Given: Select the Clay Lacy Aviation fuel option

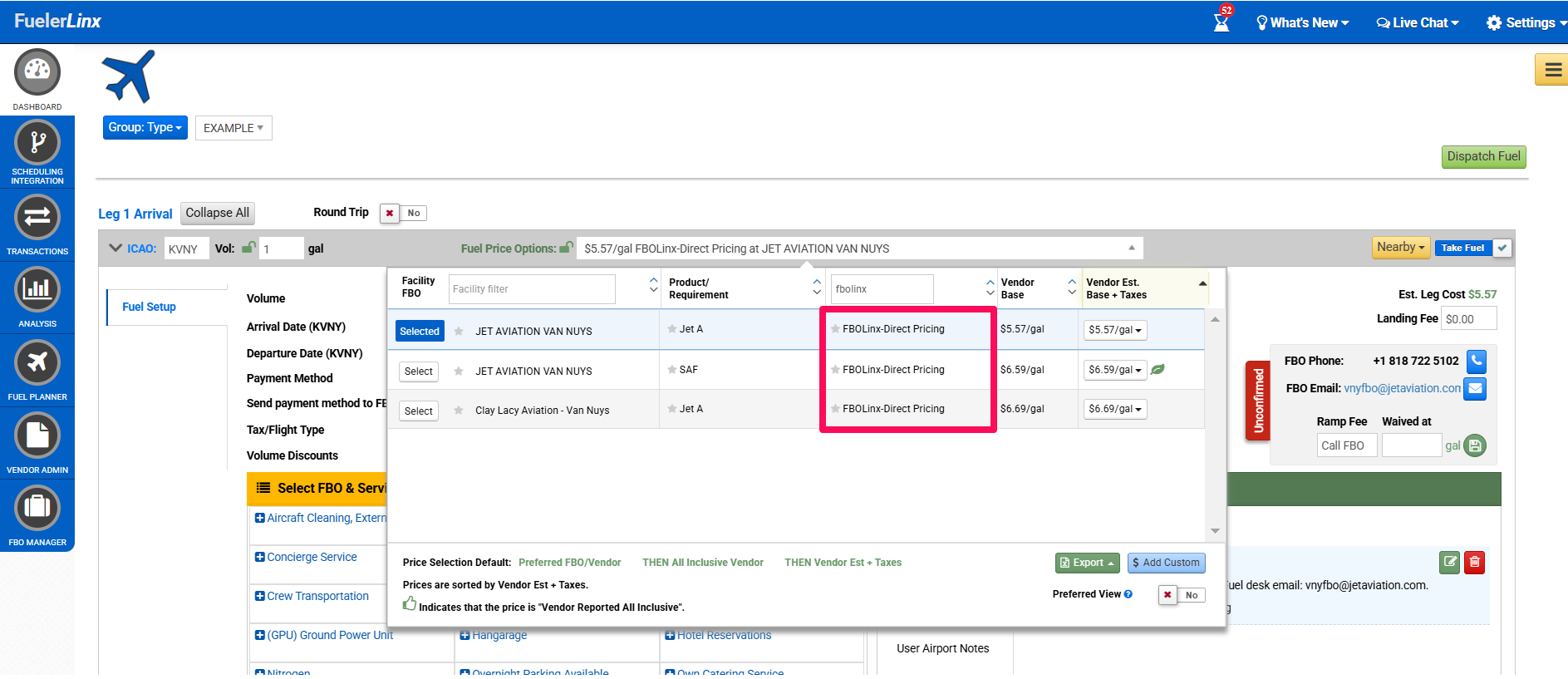Looking at the screenshot, I should [x=419, y=411].
